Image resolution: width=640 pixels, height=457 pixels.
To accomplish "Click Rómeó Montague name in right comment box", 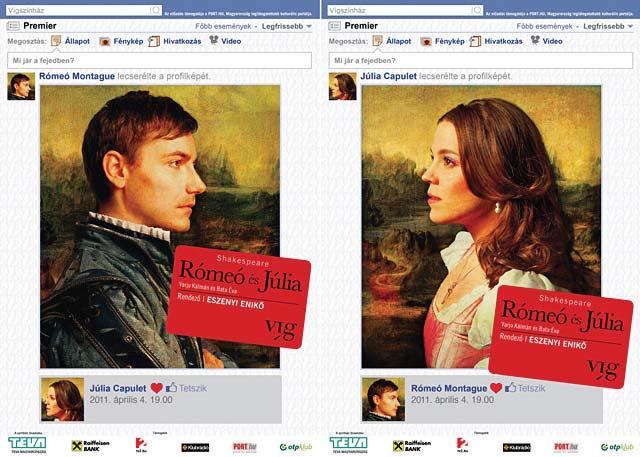I will click(x=449, y=388).
